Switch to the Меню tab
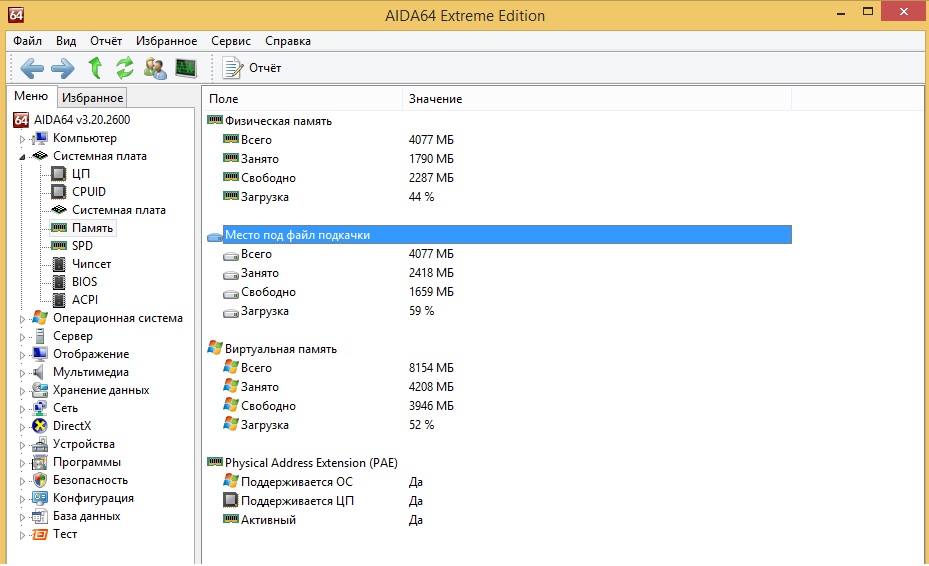Screen dimensions: 929x566 pos(31,96)
